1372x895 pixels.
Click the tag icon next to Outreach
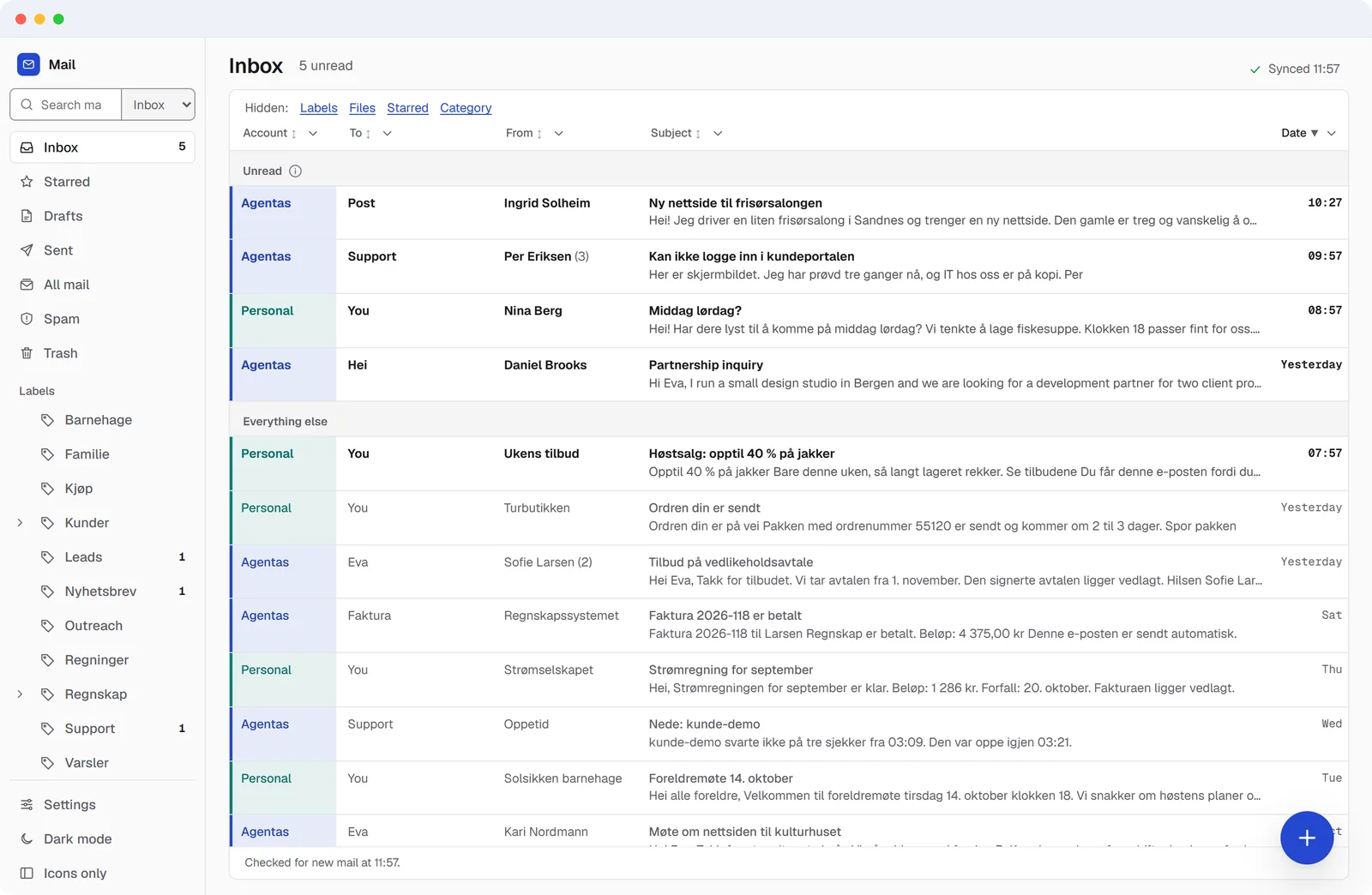tap(47, 626)
